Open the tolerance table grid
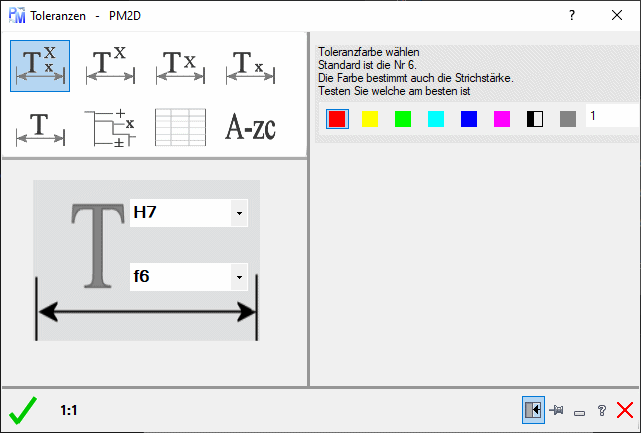 [180, 128]
